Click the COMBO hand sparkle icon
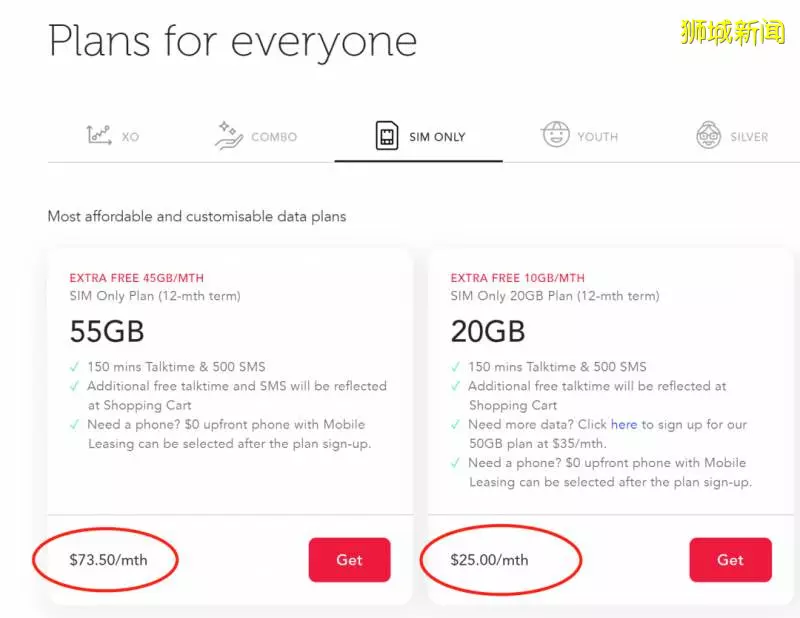 [x=229, y=135]
